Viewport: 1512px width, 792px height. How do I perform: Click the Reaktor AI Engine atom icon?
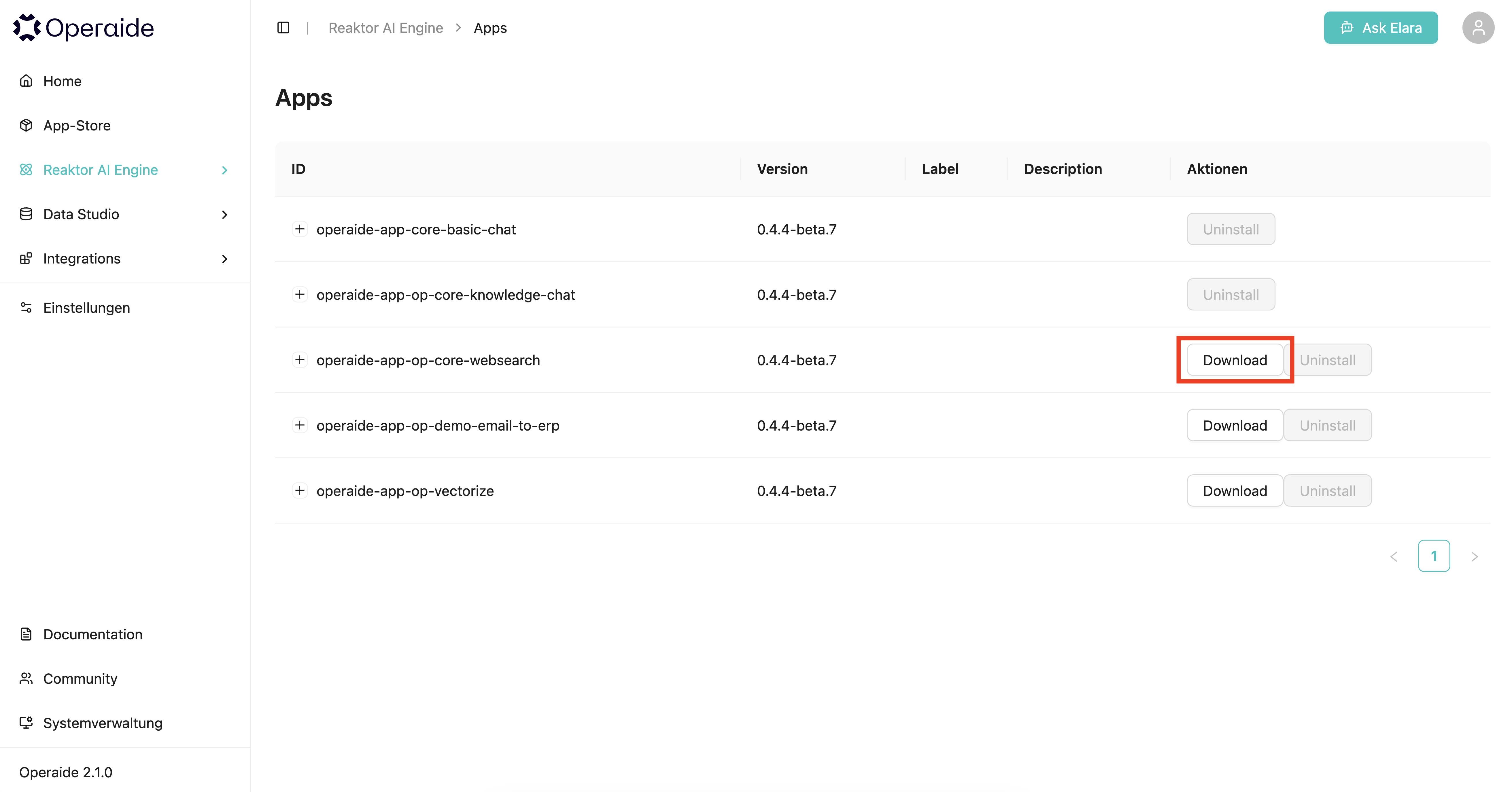coord(26,170)
